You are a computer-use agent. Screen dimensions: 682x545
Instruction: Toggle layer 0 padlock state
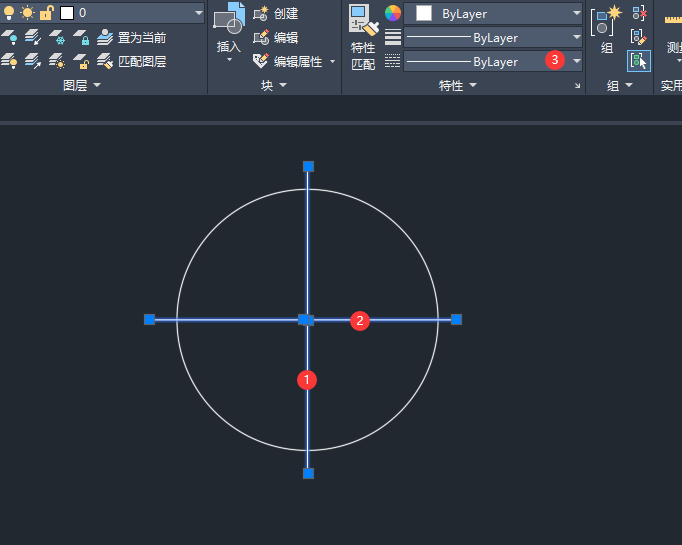(46, 13)
